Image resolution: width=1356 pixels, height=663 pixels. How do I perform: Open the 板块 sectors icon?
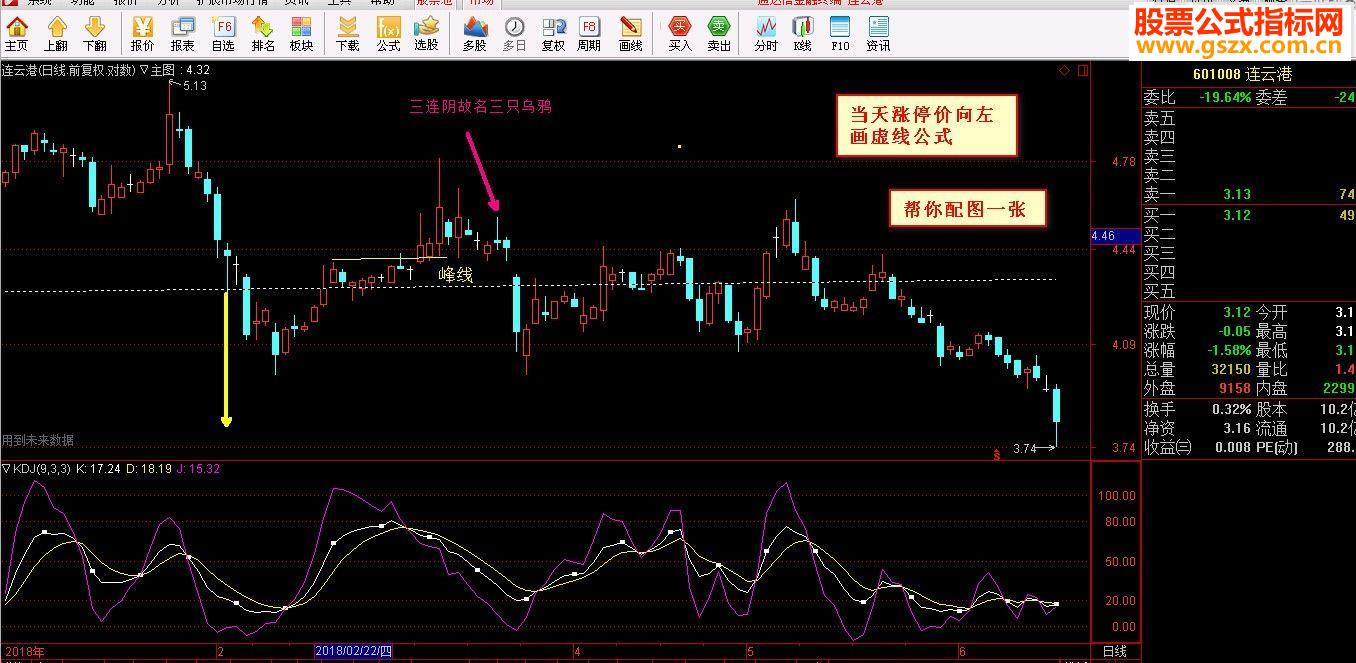[301, 33]
